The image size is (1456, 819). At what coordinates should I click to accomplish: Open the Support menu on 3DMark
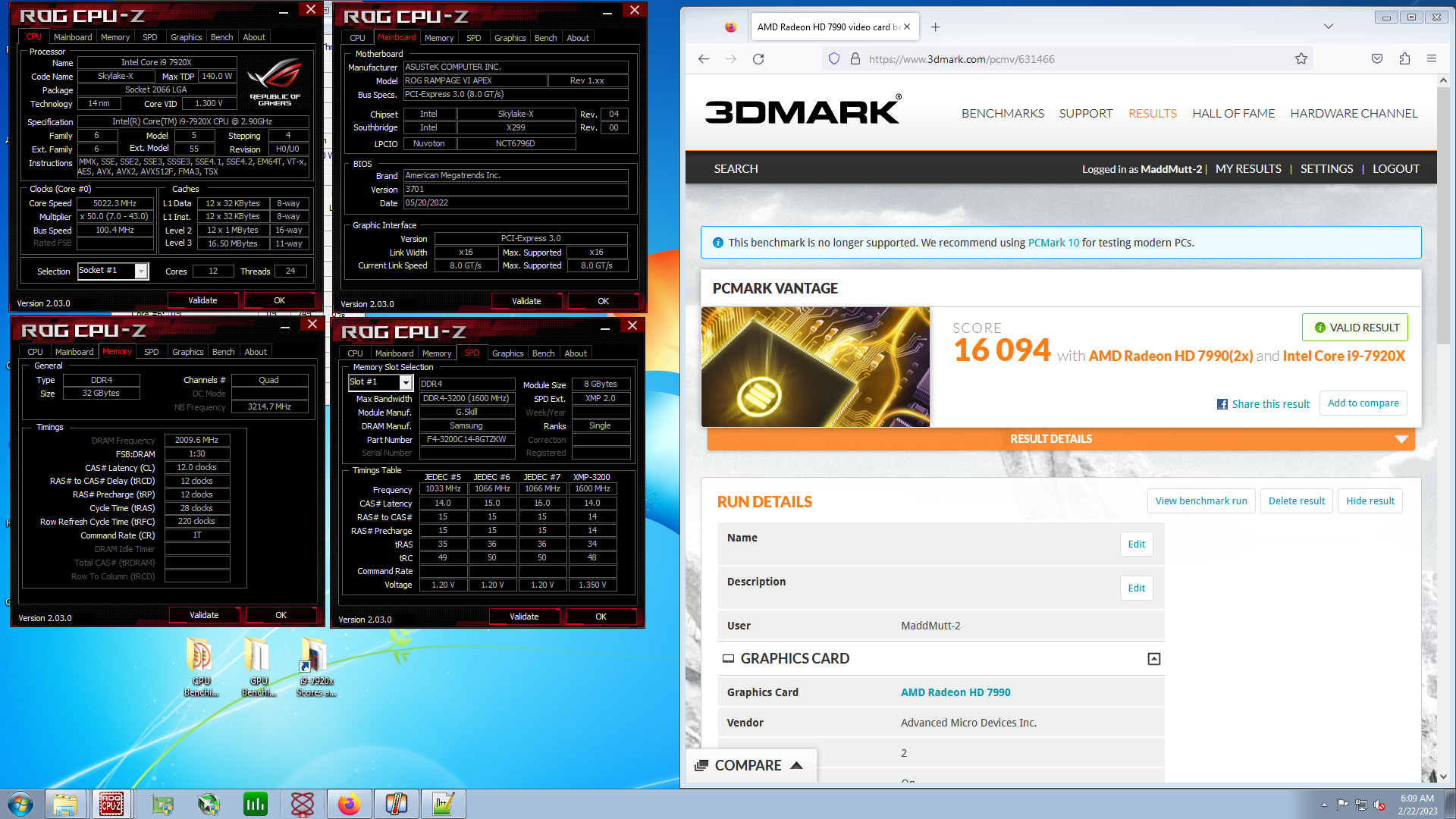[1086, 114]
